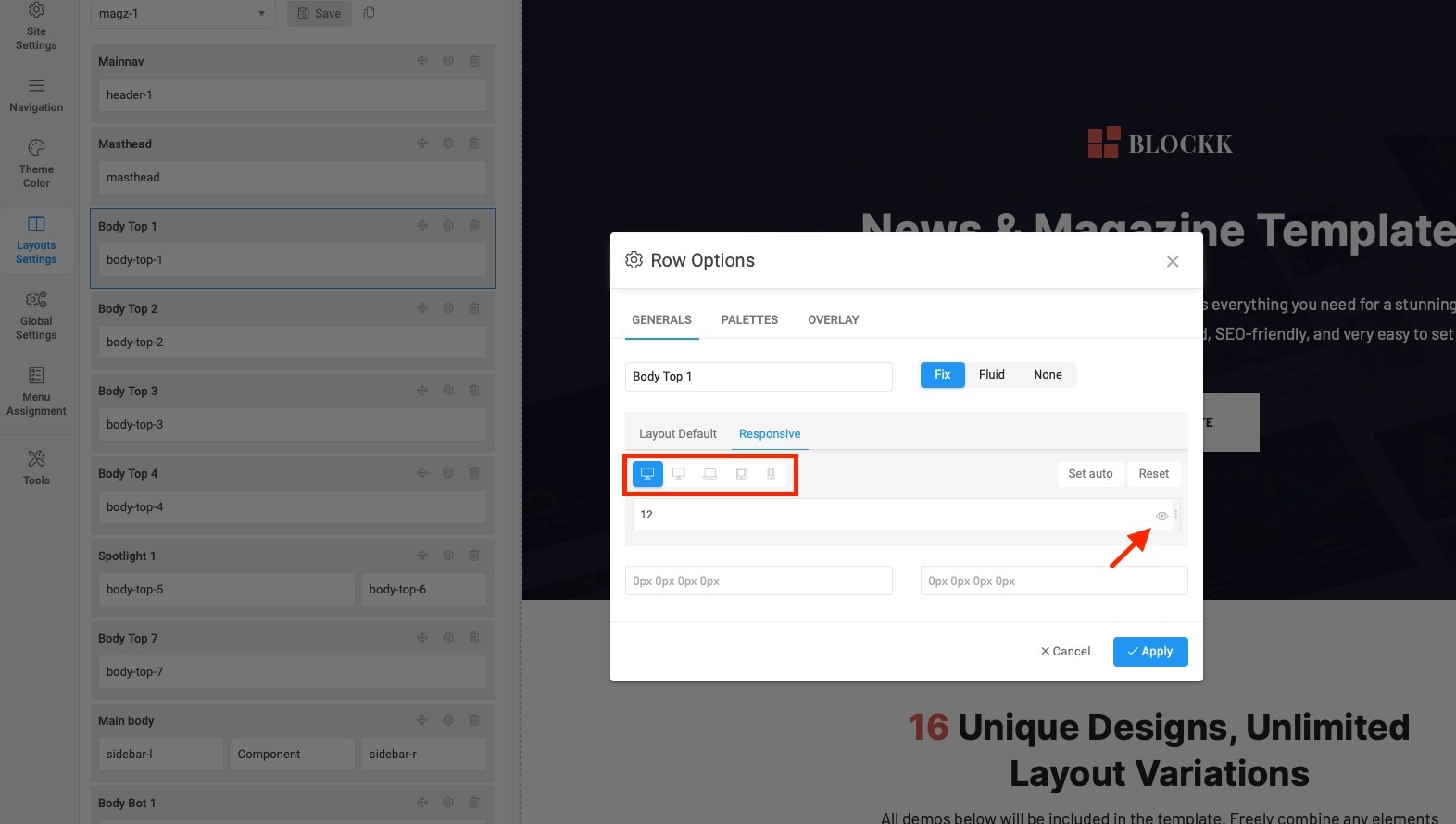The height and width of the screenshot is (824, 1456).
Task: Click the Set auto button
Action: (1090, 474)
